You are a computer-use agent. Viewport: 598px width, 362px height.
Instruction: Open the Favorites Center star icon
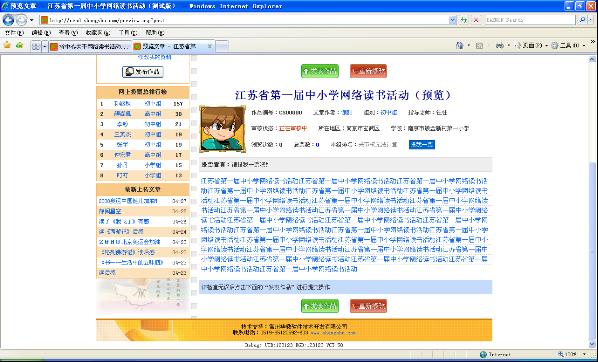pyautogui.click(x=7, y=45)
